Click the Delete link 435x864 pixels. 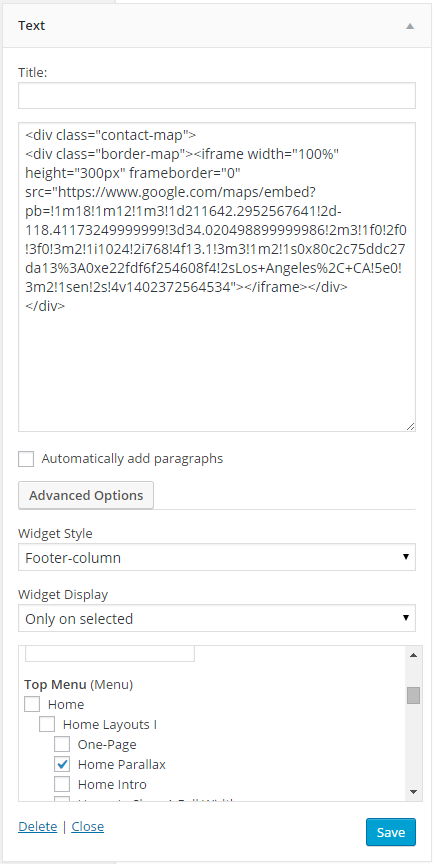click(37, 827)
